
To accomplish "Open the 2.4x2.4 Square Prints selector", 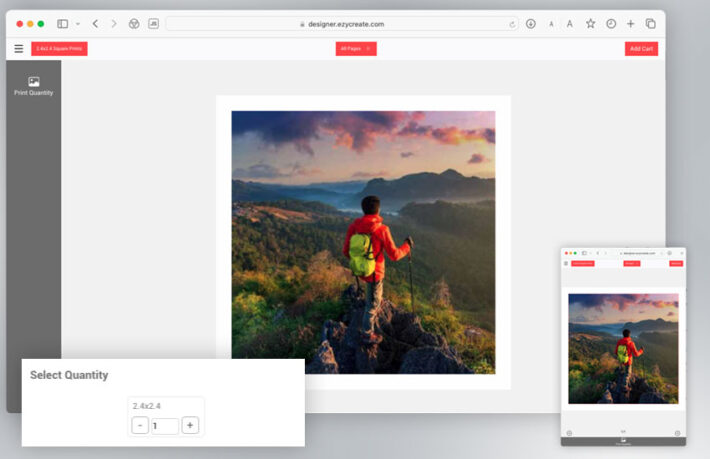I will pyautogui.click(x=59, y=49).
